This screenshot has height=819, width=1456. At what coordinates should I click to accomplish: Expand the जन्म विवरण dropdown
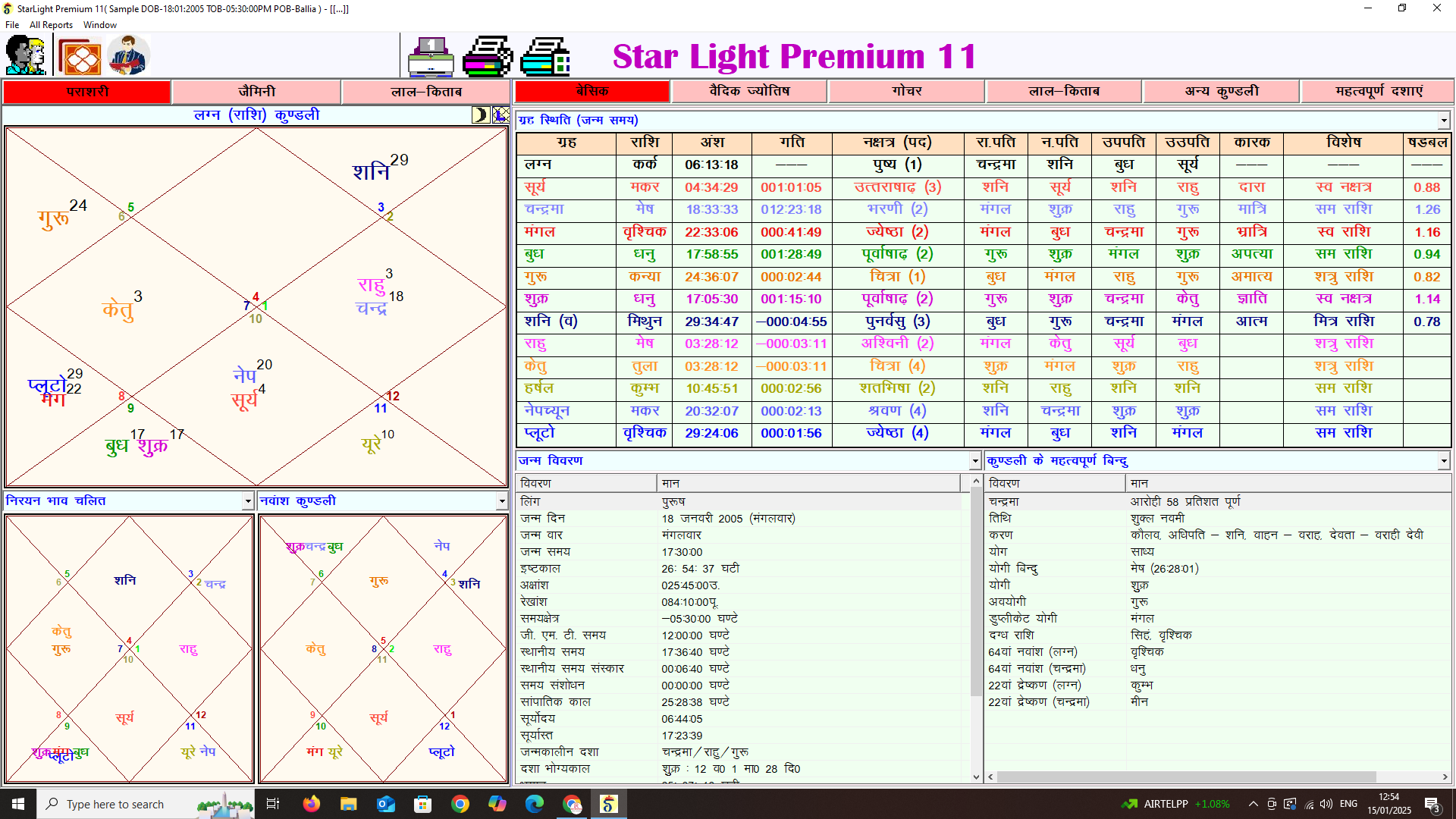[974, 461]
